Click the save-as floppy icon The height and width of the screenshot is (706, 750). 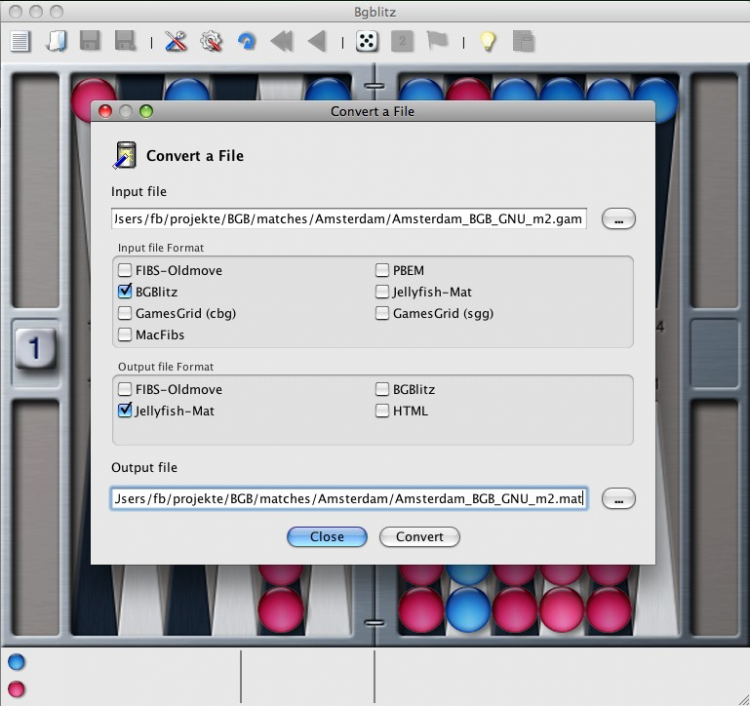coord(125,41)
